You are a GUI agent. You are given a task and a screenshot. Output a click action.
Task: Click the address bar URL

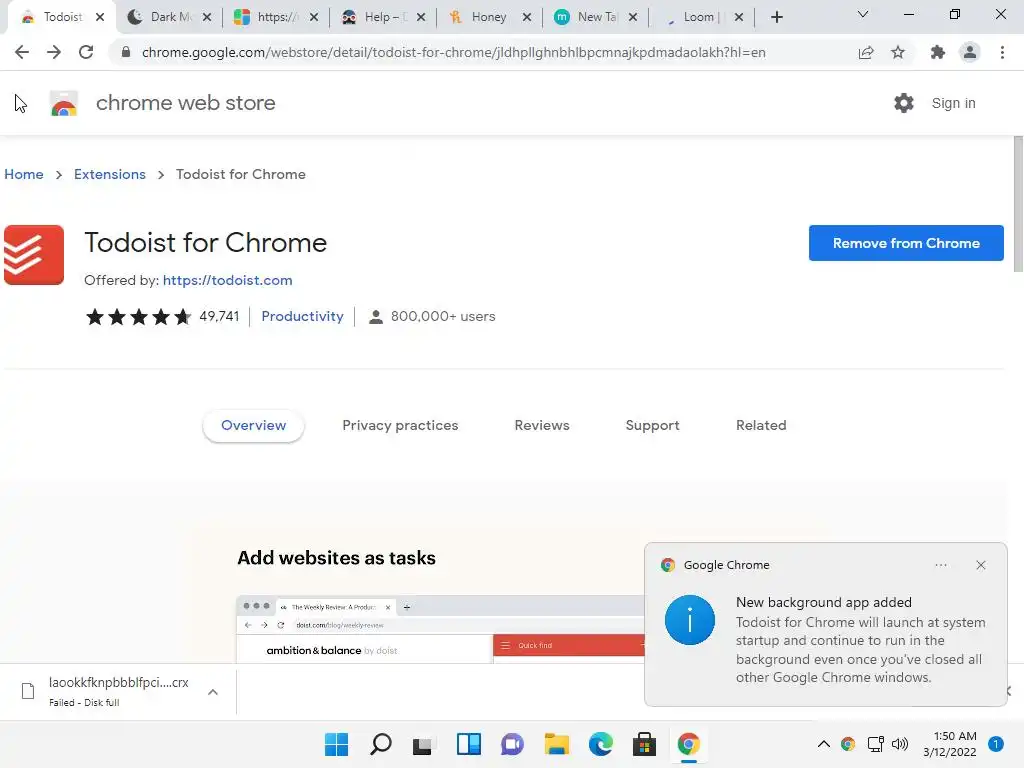point(453,52)
